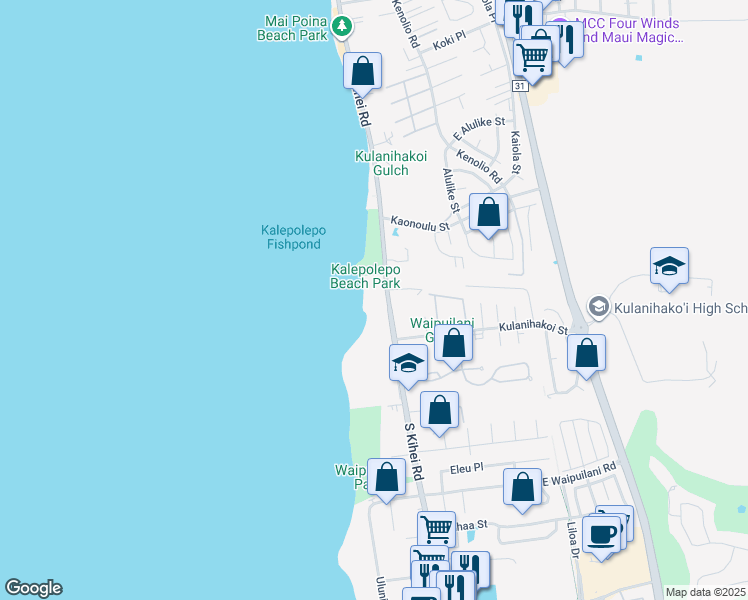Click graduation cap marker on S Kihei Rd
This screenshot has width=748, height=600.
[408, 363]
